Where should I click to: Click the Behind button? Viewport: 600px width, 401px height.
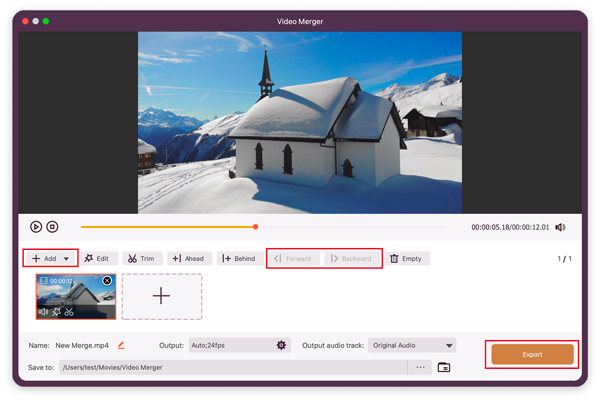pyautogui.click(x=239, y=259)
